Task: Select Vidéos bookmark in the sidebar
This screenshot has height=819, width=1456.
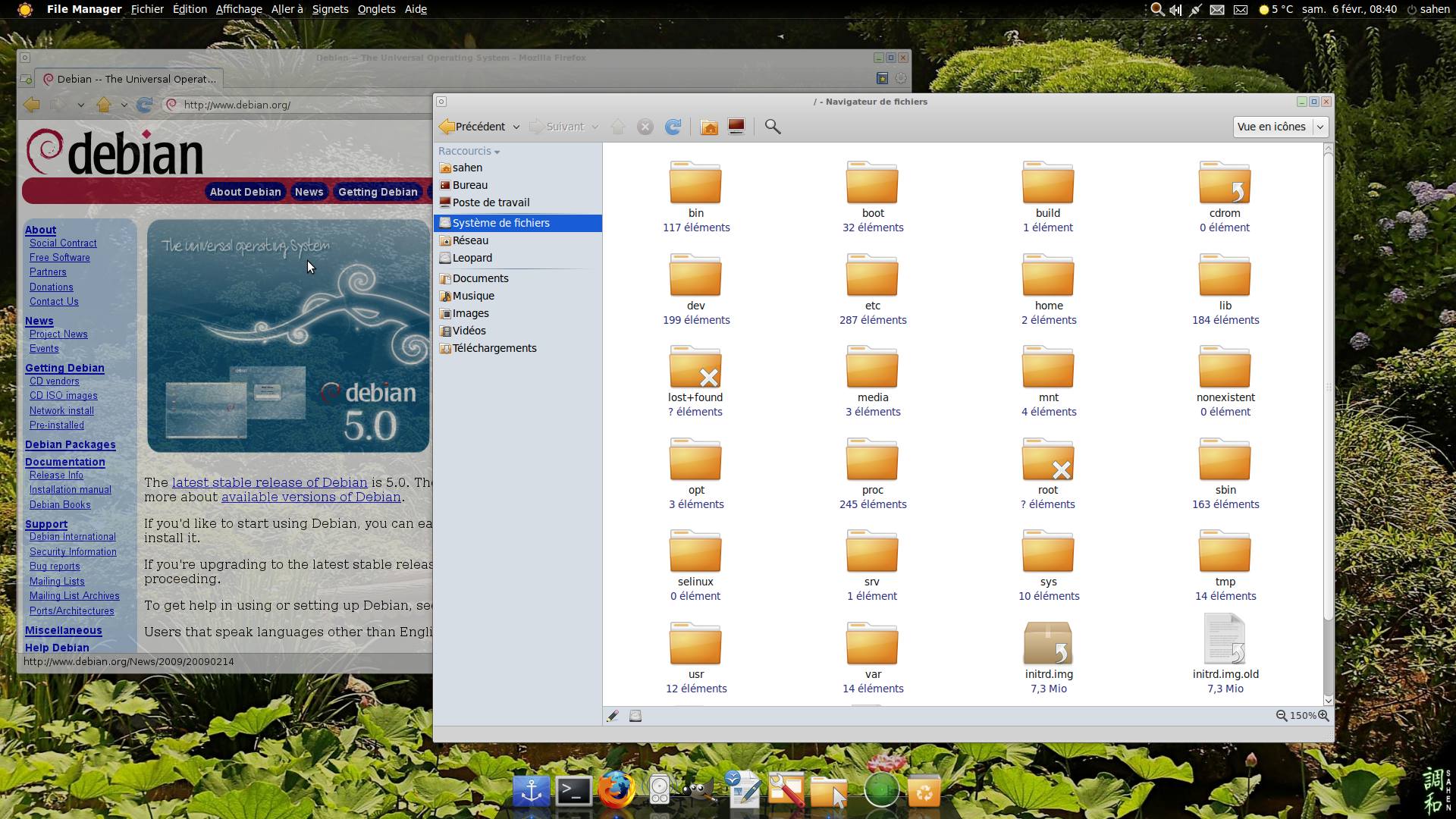Action: coord(519,331)
